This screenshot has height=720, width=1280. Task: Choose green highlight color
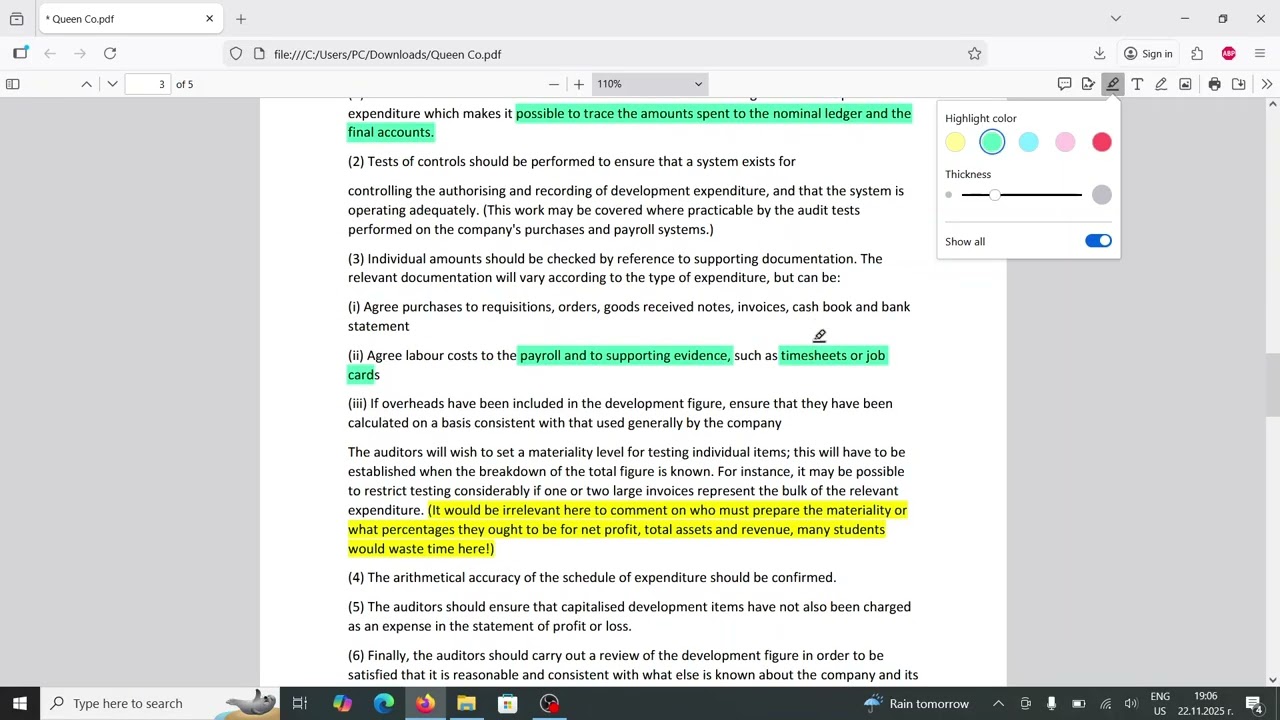pyautogui.click(x=992, y=142)
